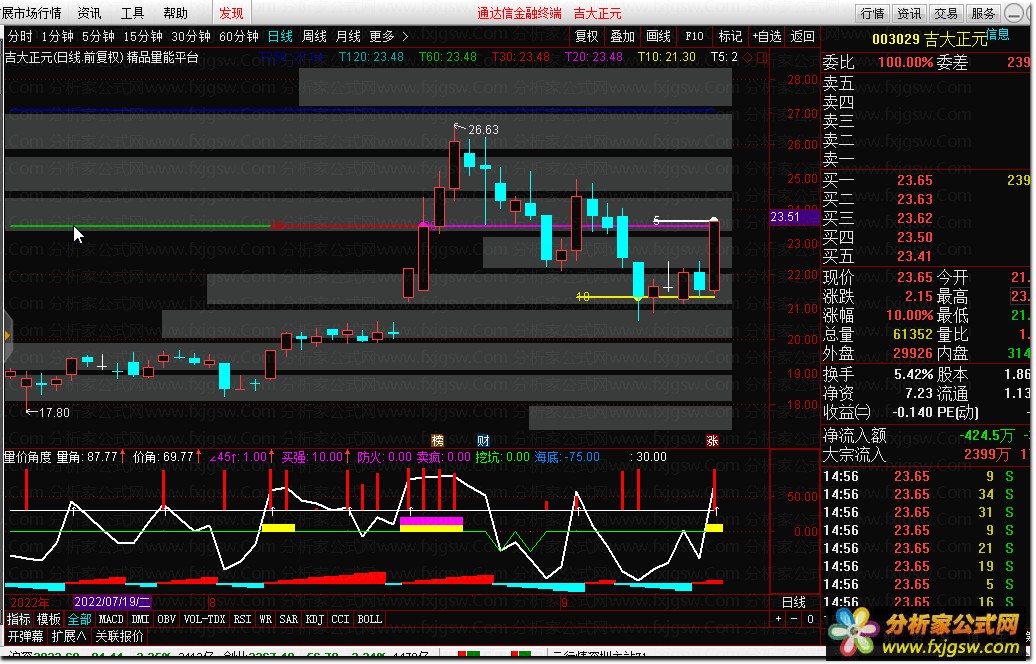Click the 17.80 low price label

(x=54, y=412)
